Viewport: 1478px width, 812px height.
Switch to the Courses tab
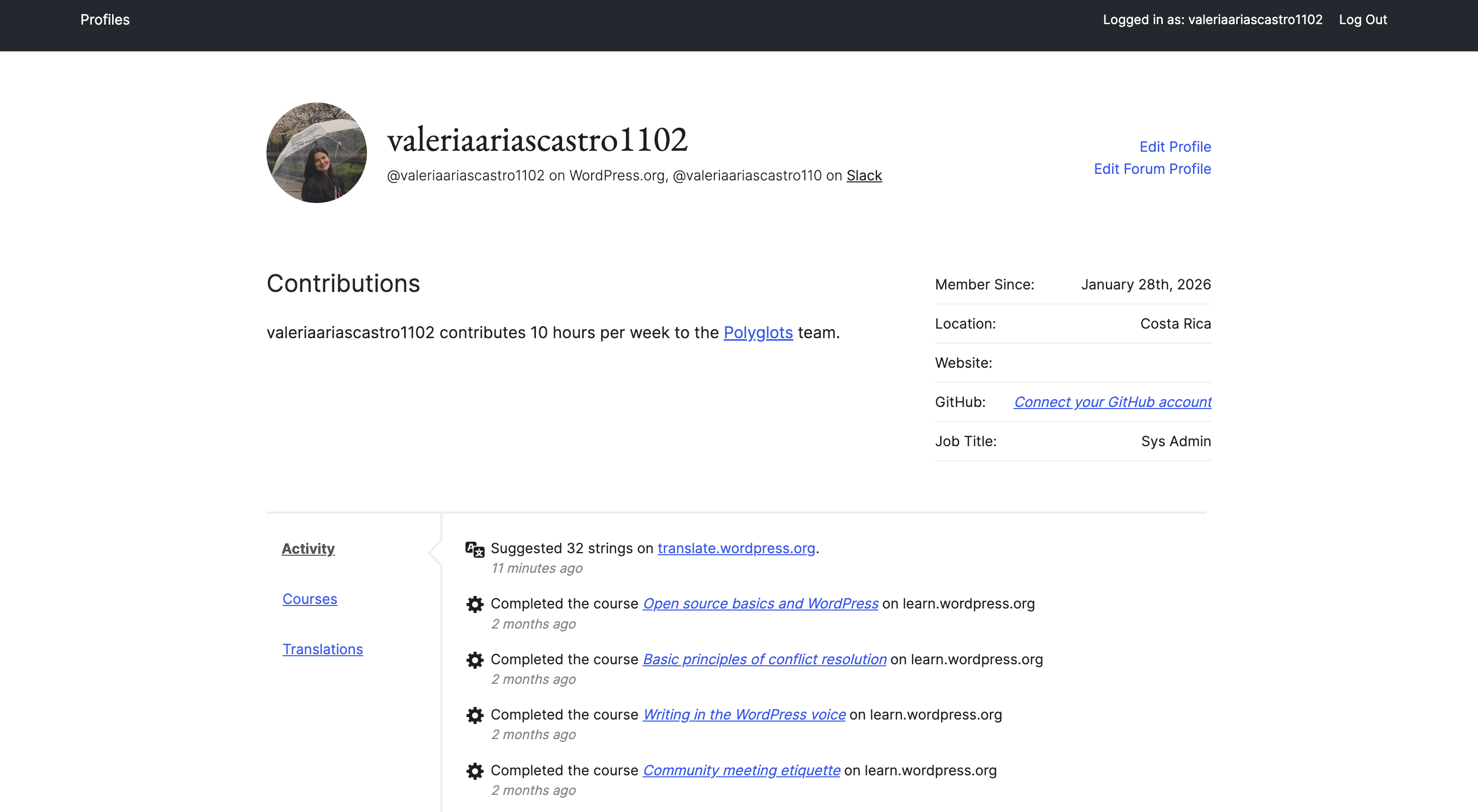tap(310, 598)
